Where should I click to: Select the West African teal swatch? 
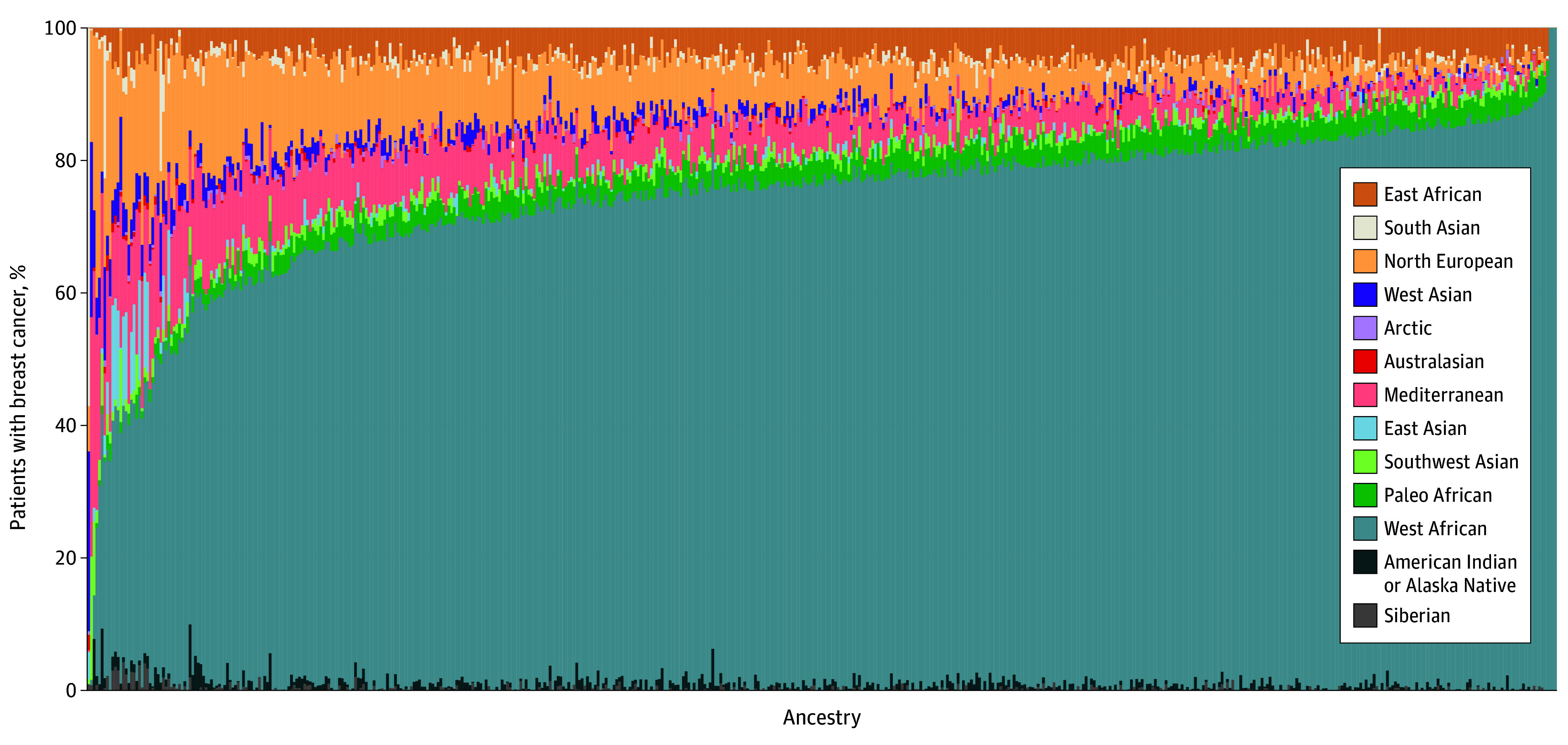1365,529
